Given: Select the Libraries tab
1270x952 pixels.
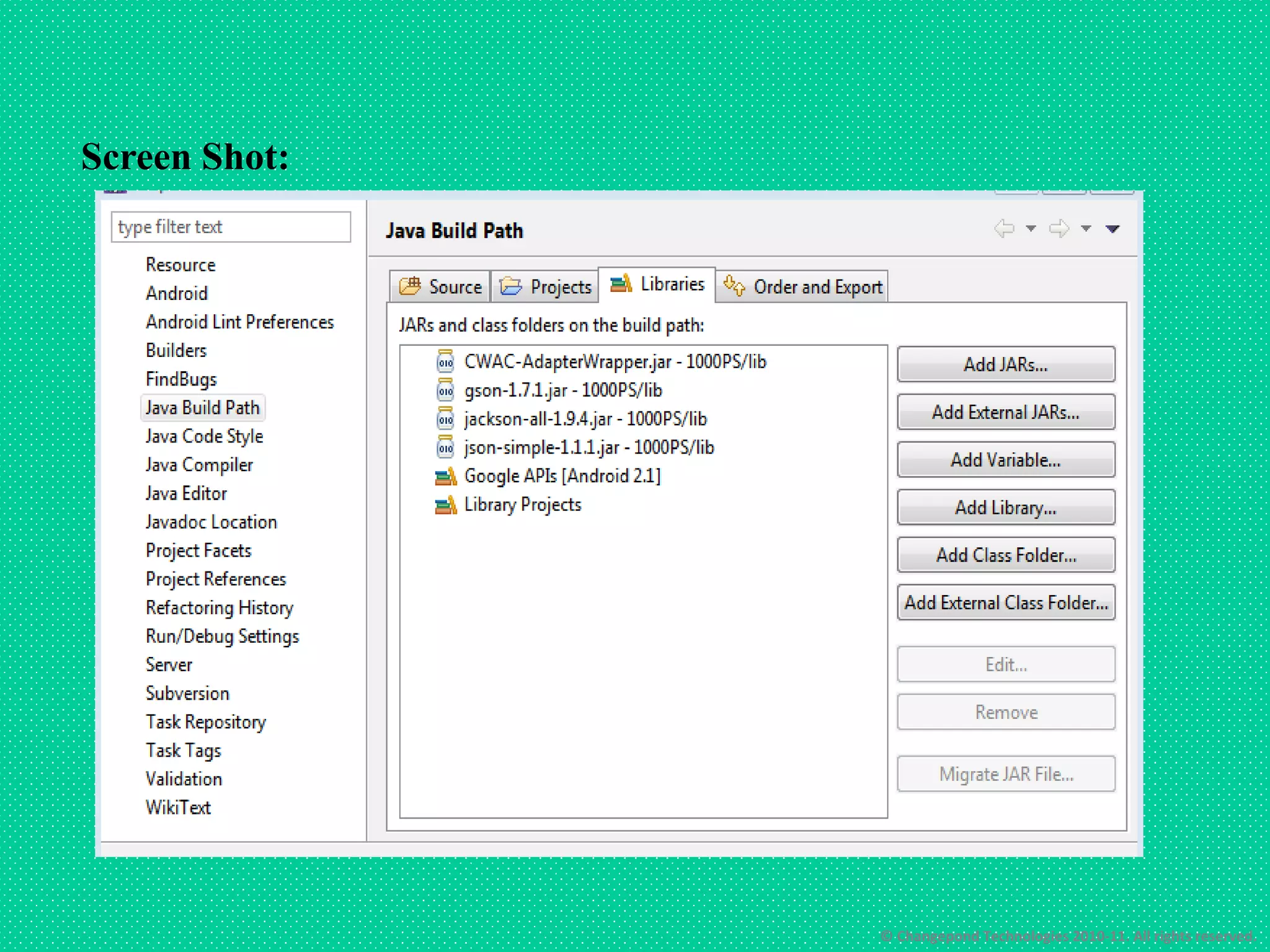Looking at the screenshot, I should point(657,284).
